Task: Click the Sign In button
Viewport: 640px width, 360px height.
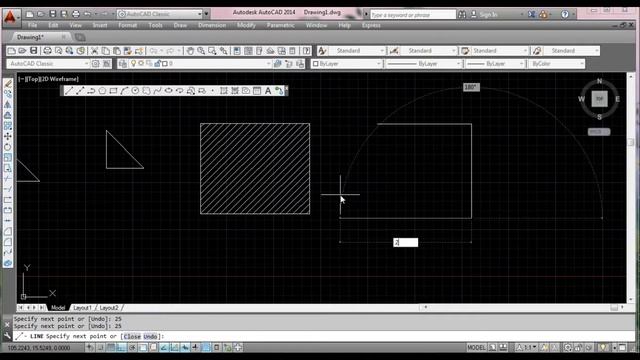Action: tap(488, 14)
